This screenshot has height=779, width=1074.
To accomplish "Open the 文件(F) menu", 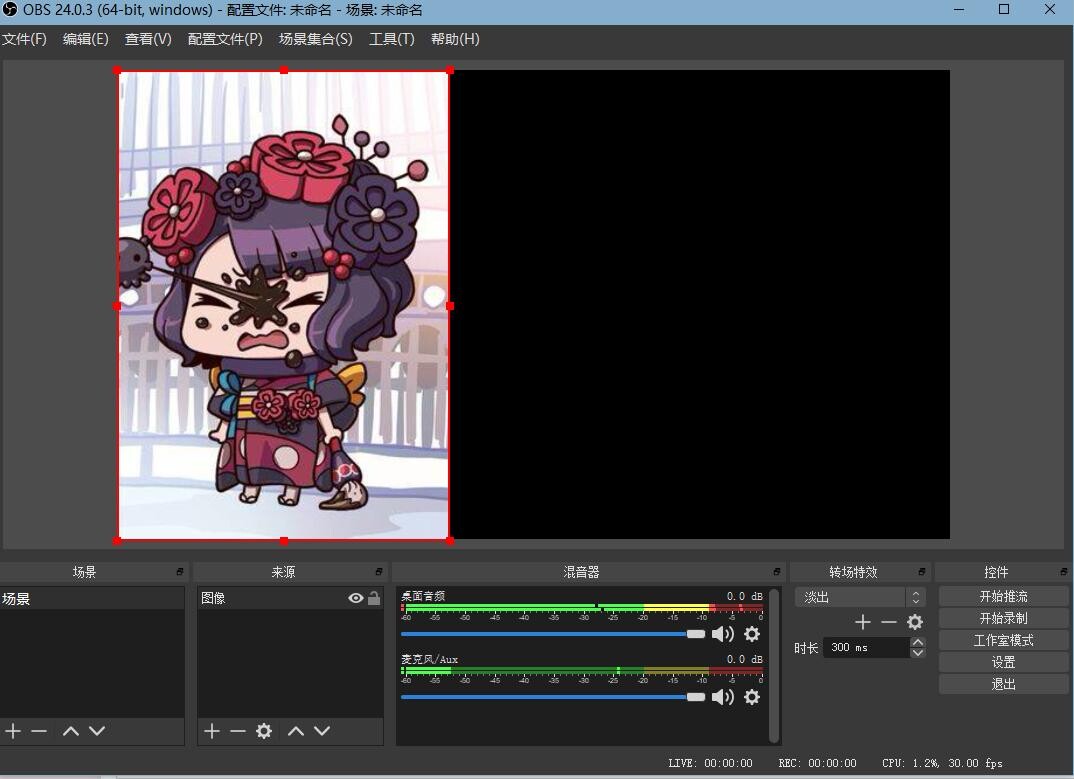I will coord(24,39).
